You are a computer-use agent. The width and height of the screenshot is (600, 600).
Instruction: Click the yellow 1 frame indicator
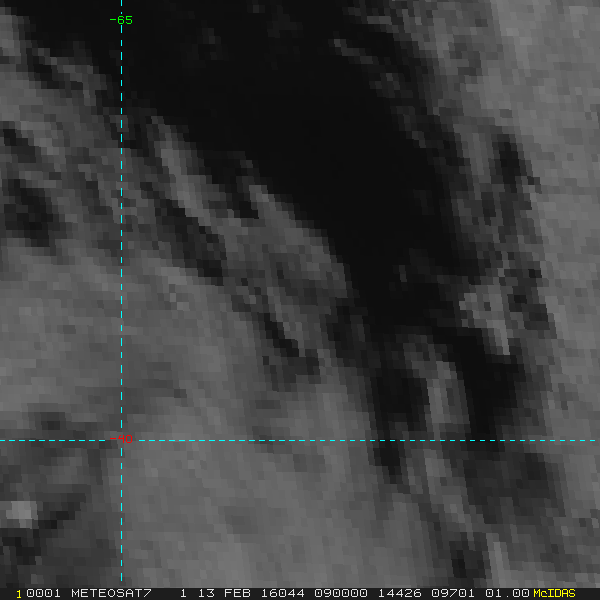click(19, 594)
